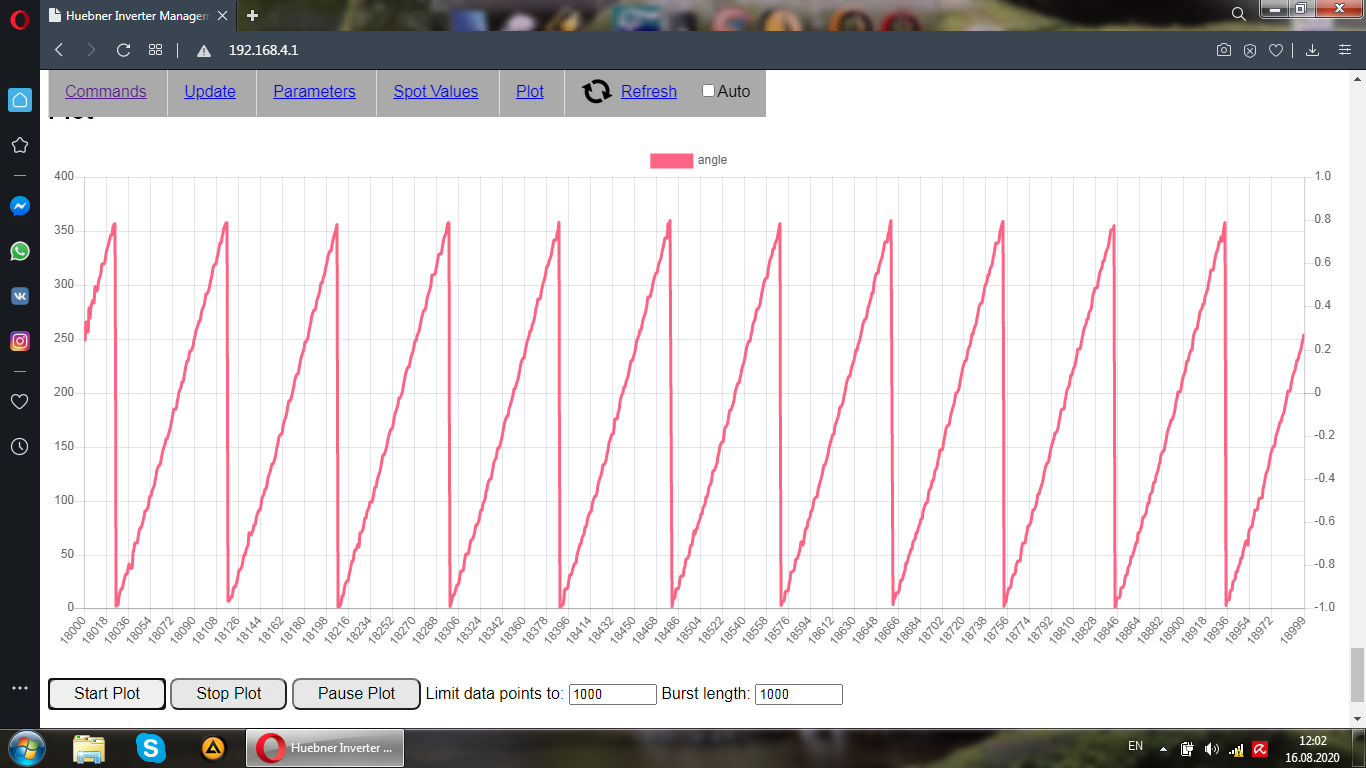Click the Stop Plot button
Viewport: 1366px width, 768px height.
229,694
